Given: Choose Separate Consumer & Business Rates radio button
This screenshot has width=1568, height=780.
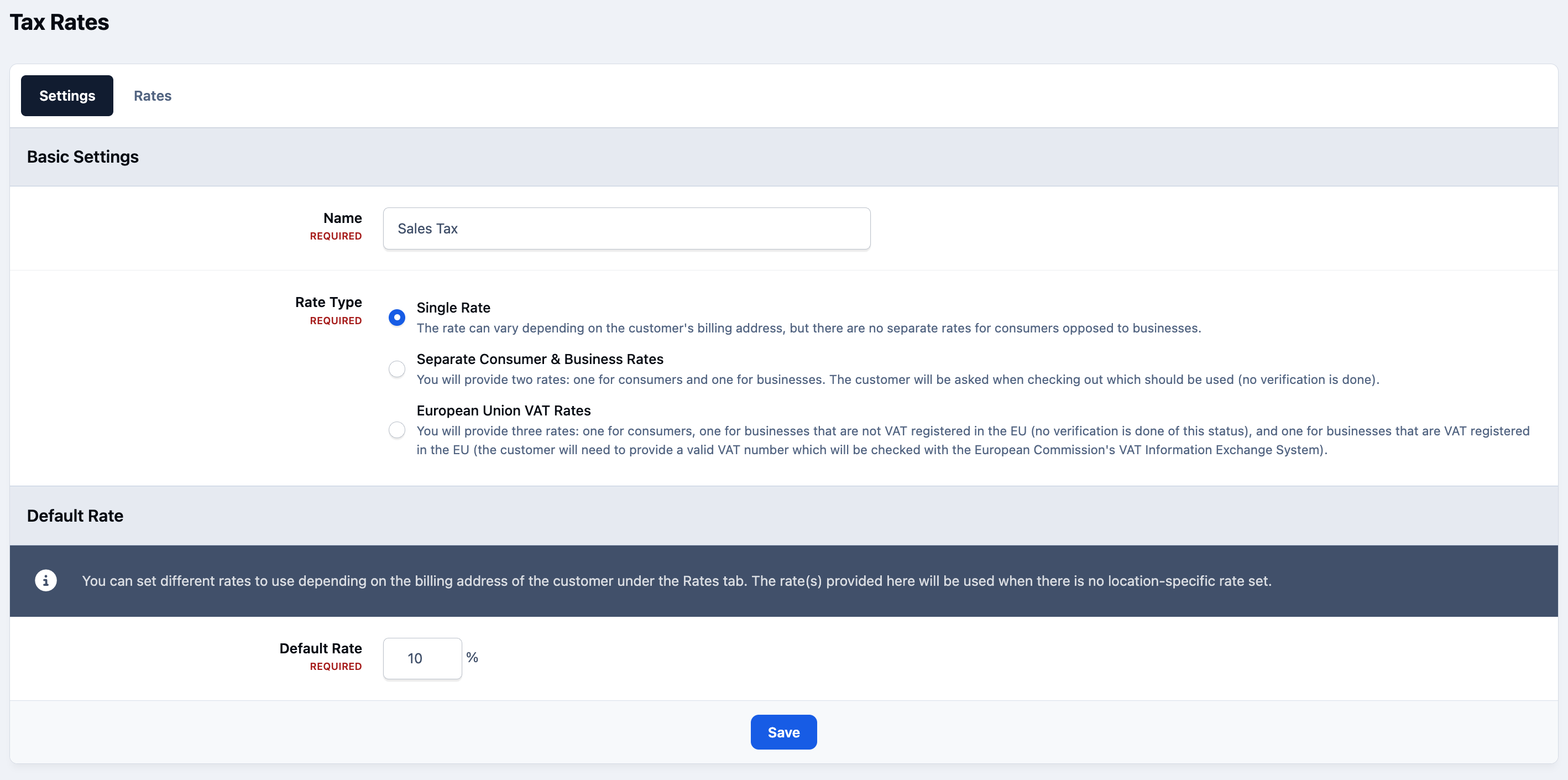Looking at the screenshot, I should pyautogui.click(x=397, y=369).
